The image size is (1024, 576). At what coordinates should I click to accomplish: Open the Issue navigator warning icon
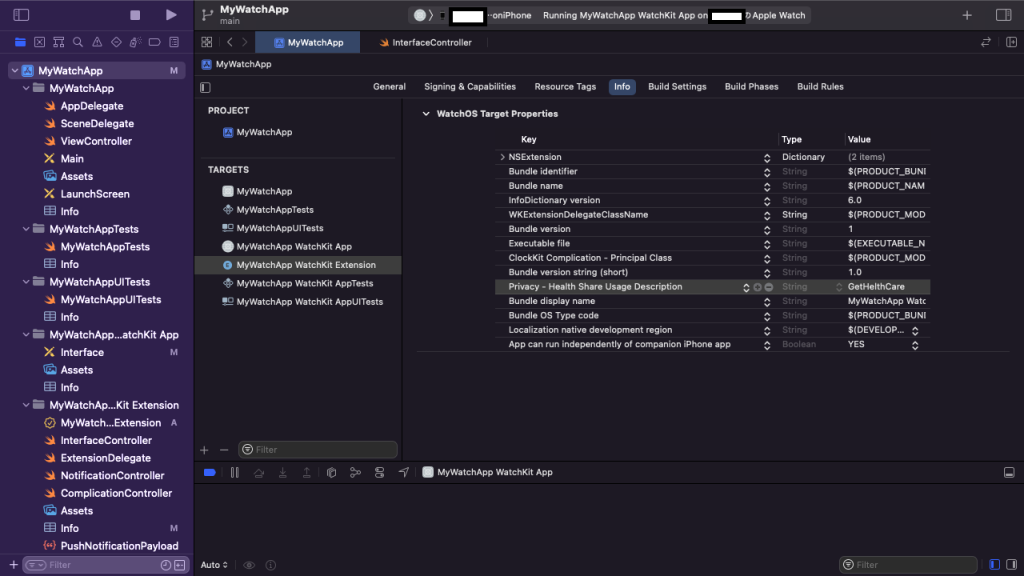(97, 42)
